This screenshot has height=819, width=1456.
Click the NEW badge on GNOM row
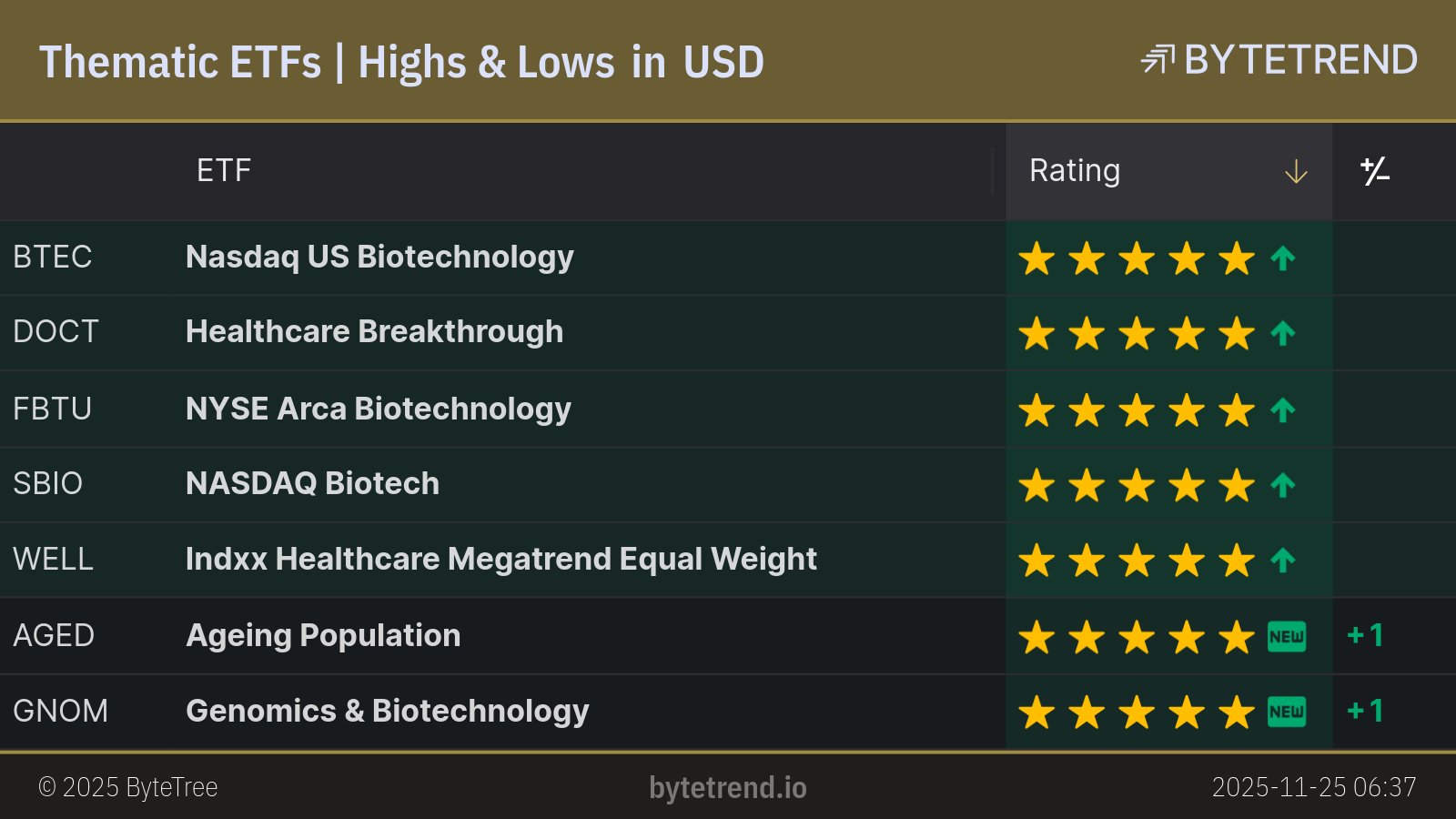1287,712
